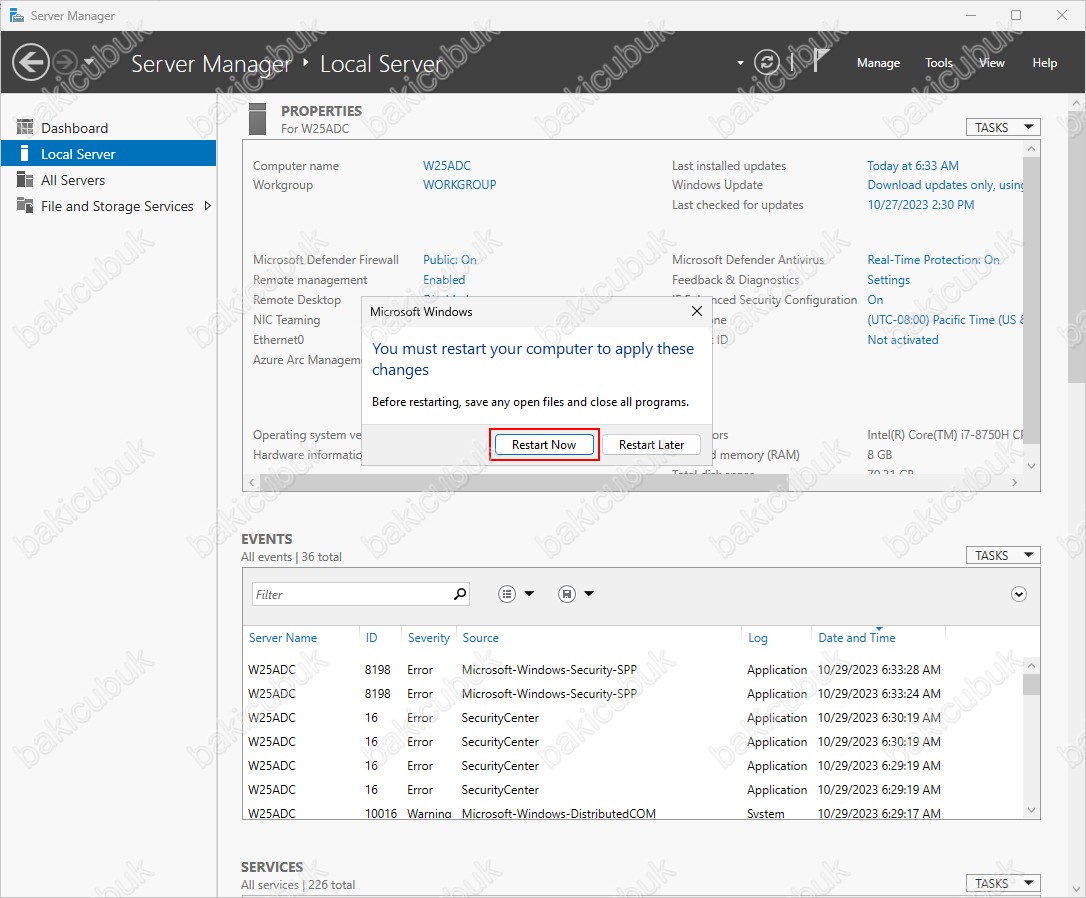The width and height of the screenshot is (1086, 898).
Task: Click the Properties server icon
Action: coord(258,118)
